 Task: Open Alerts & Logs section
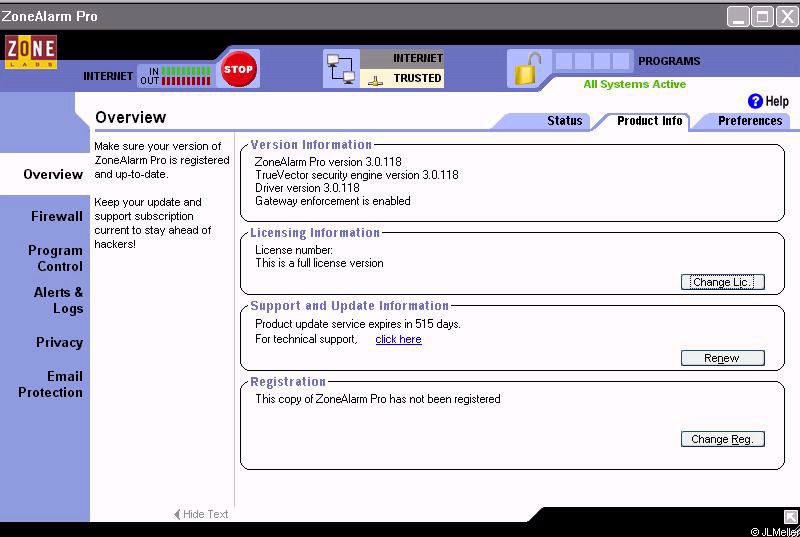click(x=58, y=300)
